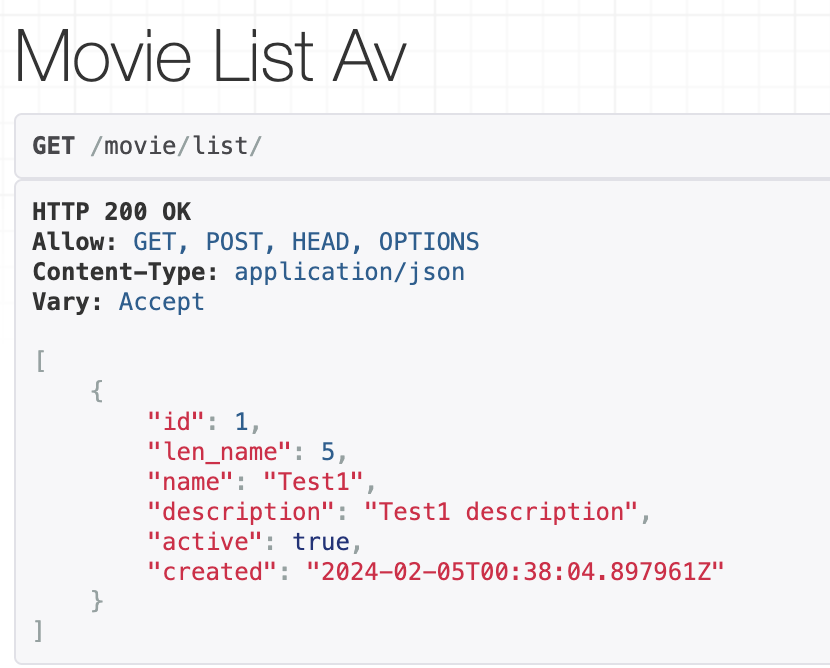This screenshot has width=830, height=668.
Task: Click the created timestamp 2024-02-05T00:38:04.897961Z
Action: tap(515, 572)
